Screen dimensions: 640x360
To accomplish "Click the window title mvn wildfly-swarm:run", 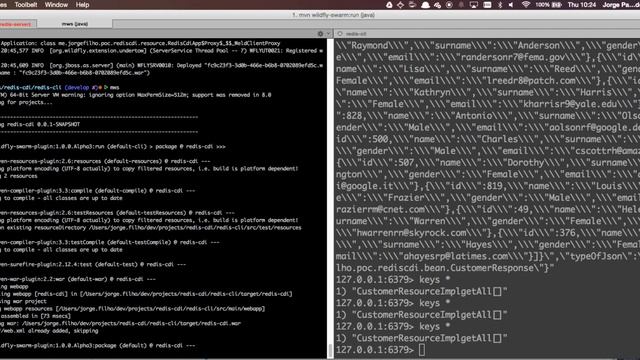I will point(333,15).
